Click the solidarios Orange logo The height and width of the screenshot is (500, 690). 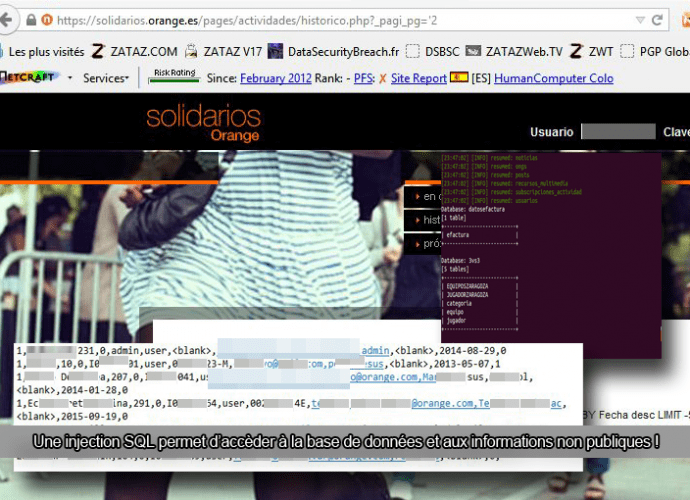203,124
